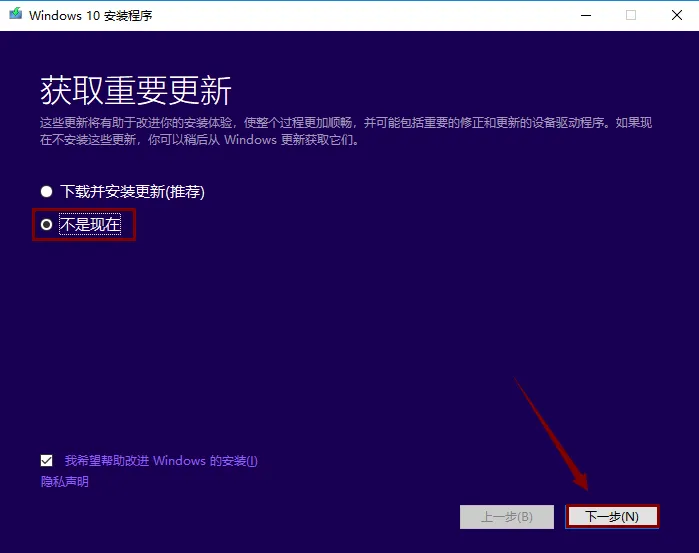Click the Windows 10 setup title bar icon
This screenshot has width=699, height=553.
[x=15, y=14]
